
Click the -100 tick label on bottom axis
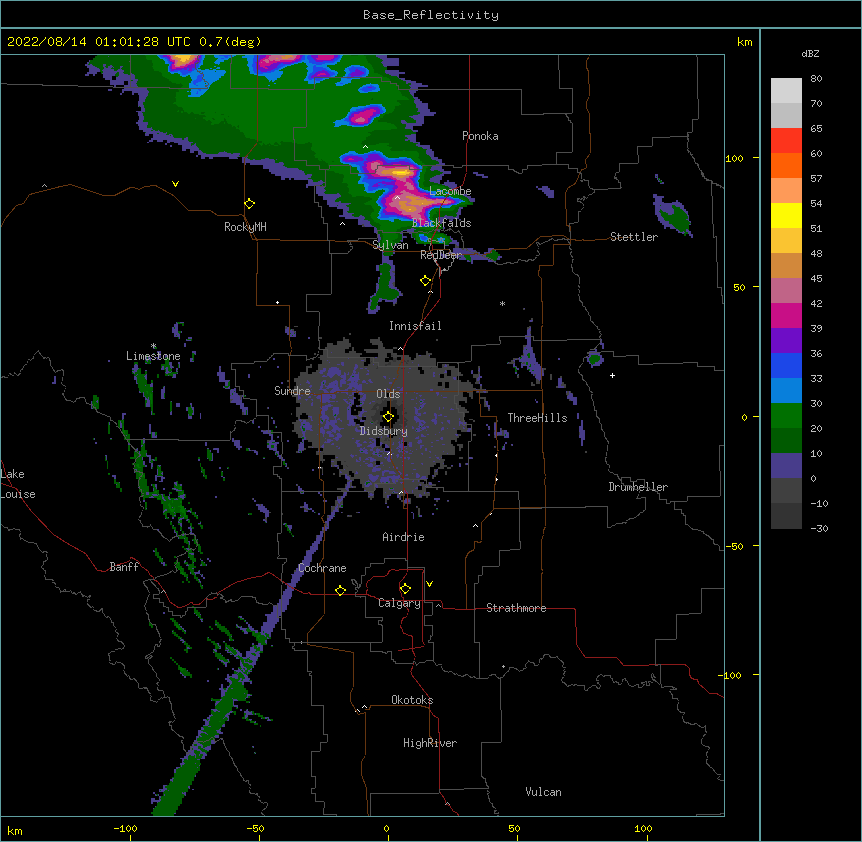[125, 828]
